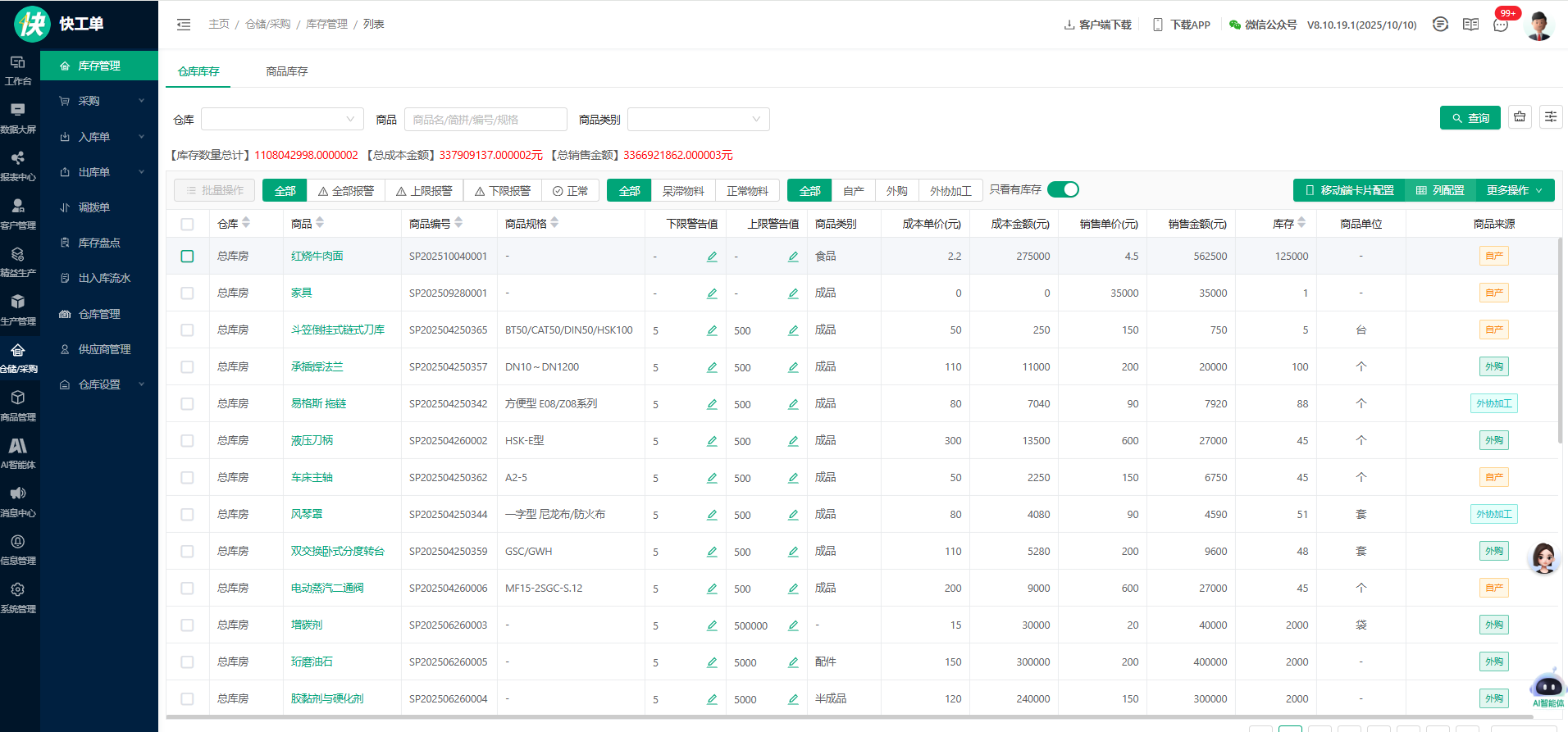Viewport: 1568px width, 732px height.
Task: Click the column settings icon next to 查询
Action: [1550, 117]
